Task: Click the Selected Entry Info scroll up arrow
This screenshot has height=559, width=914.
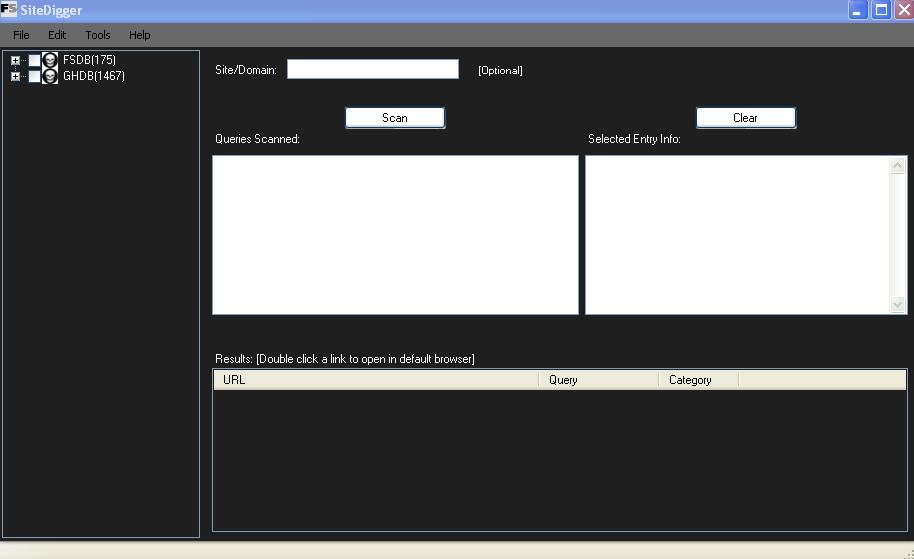Action: click(x=898, y=166)
